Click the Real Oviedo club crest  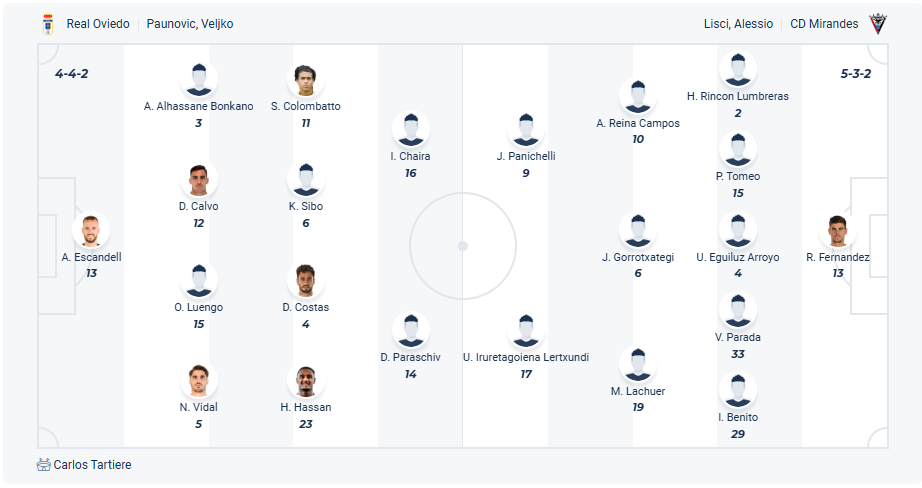click(47, 24)
